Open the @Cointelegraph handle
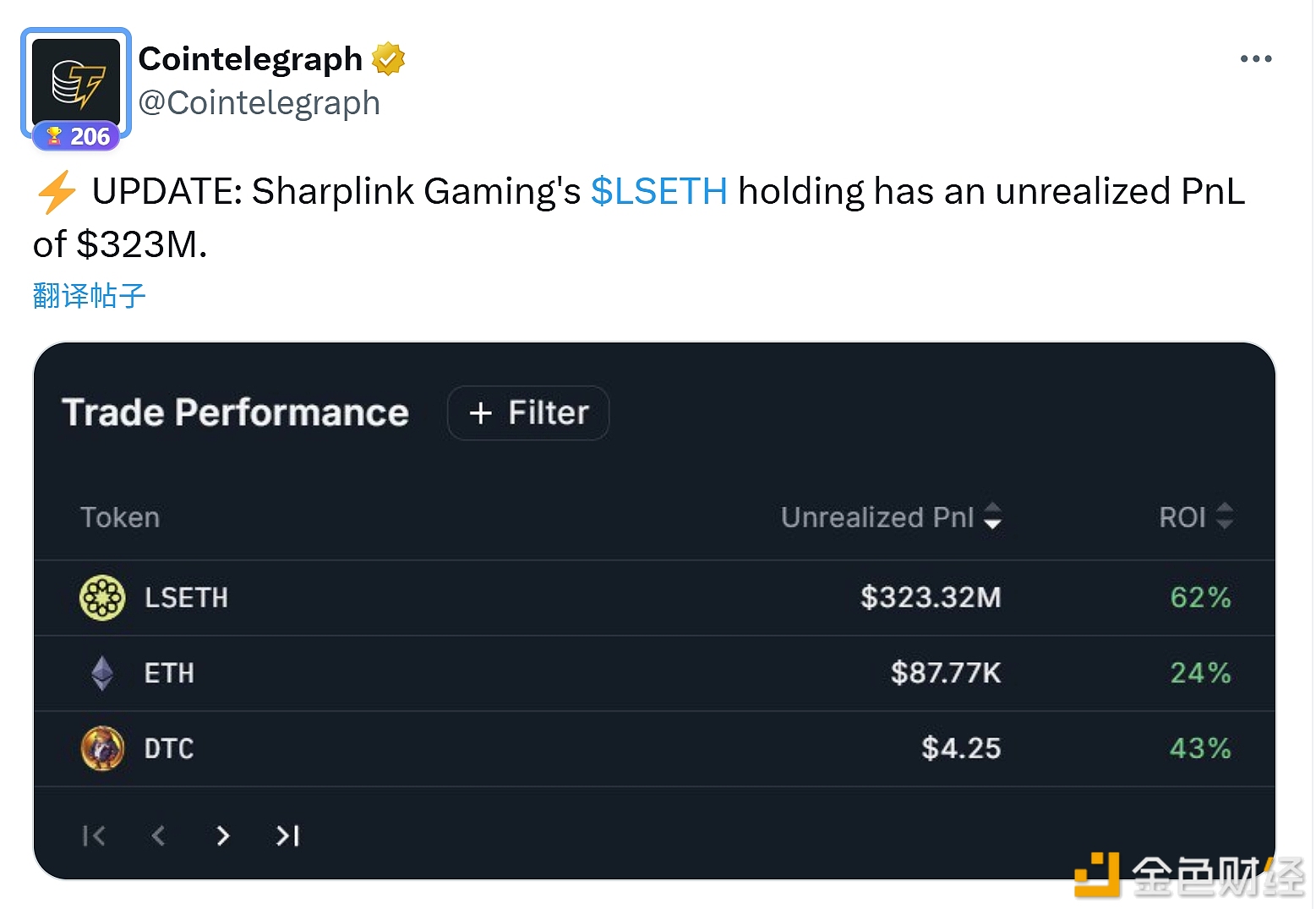Viewport: 1316px width, 909px height. (x=259, y=103)
